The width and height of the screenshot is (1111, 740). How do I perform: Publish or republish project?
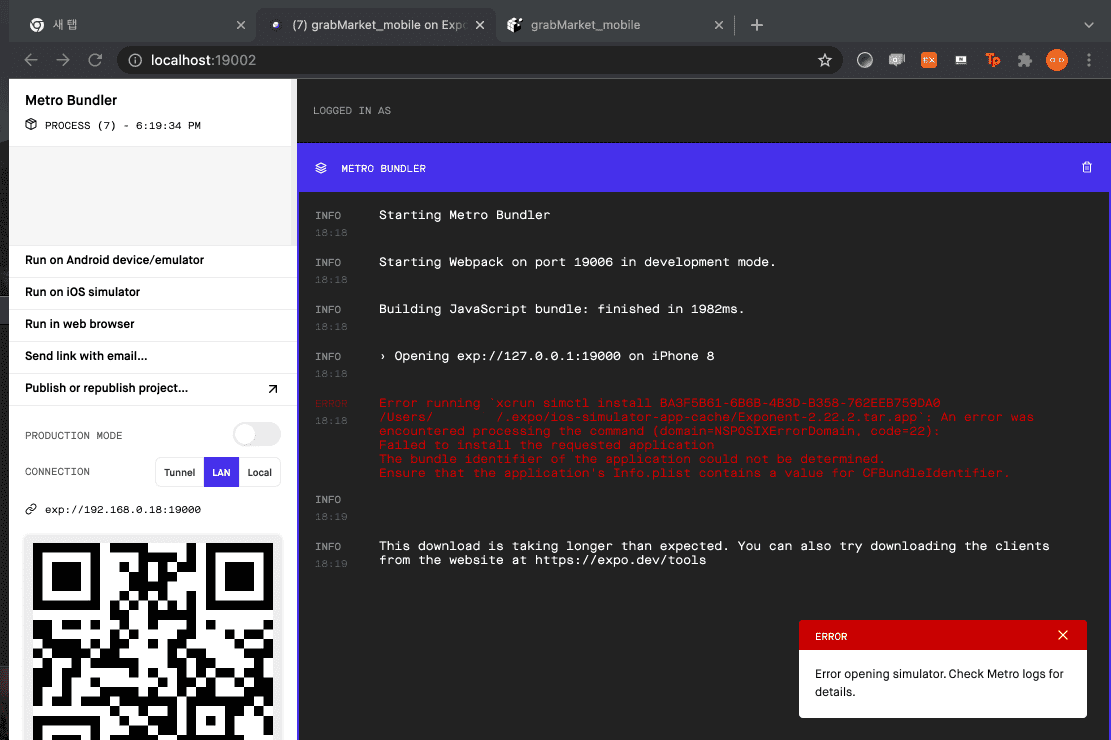[x=153, y=388]
